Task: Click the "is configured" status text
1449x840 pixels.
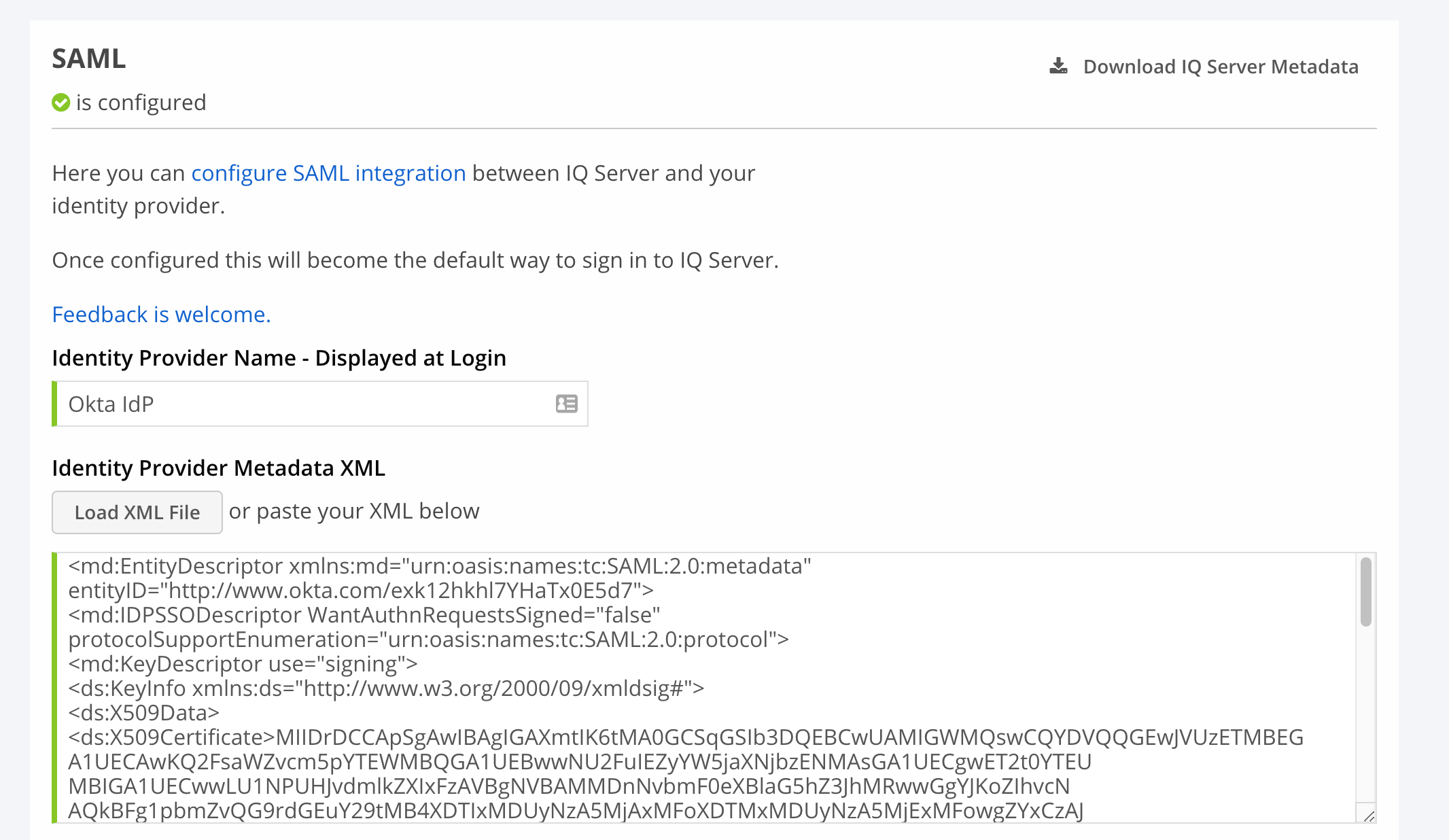Action: (x=141, y=103)
